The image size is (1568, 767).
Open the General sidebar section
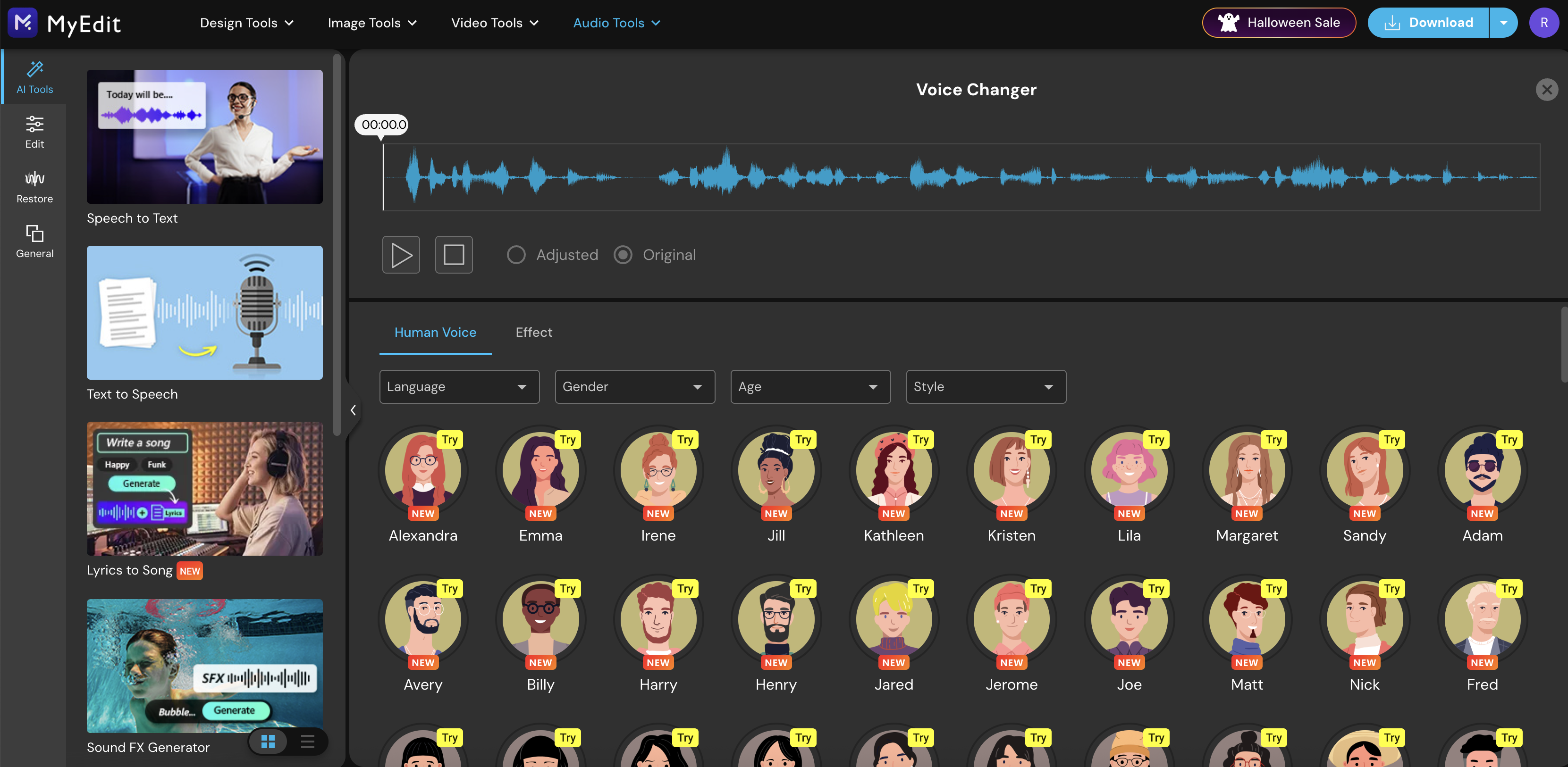point(35,241)
